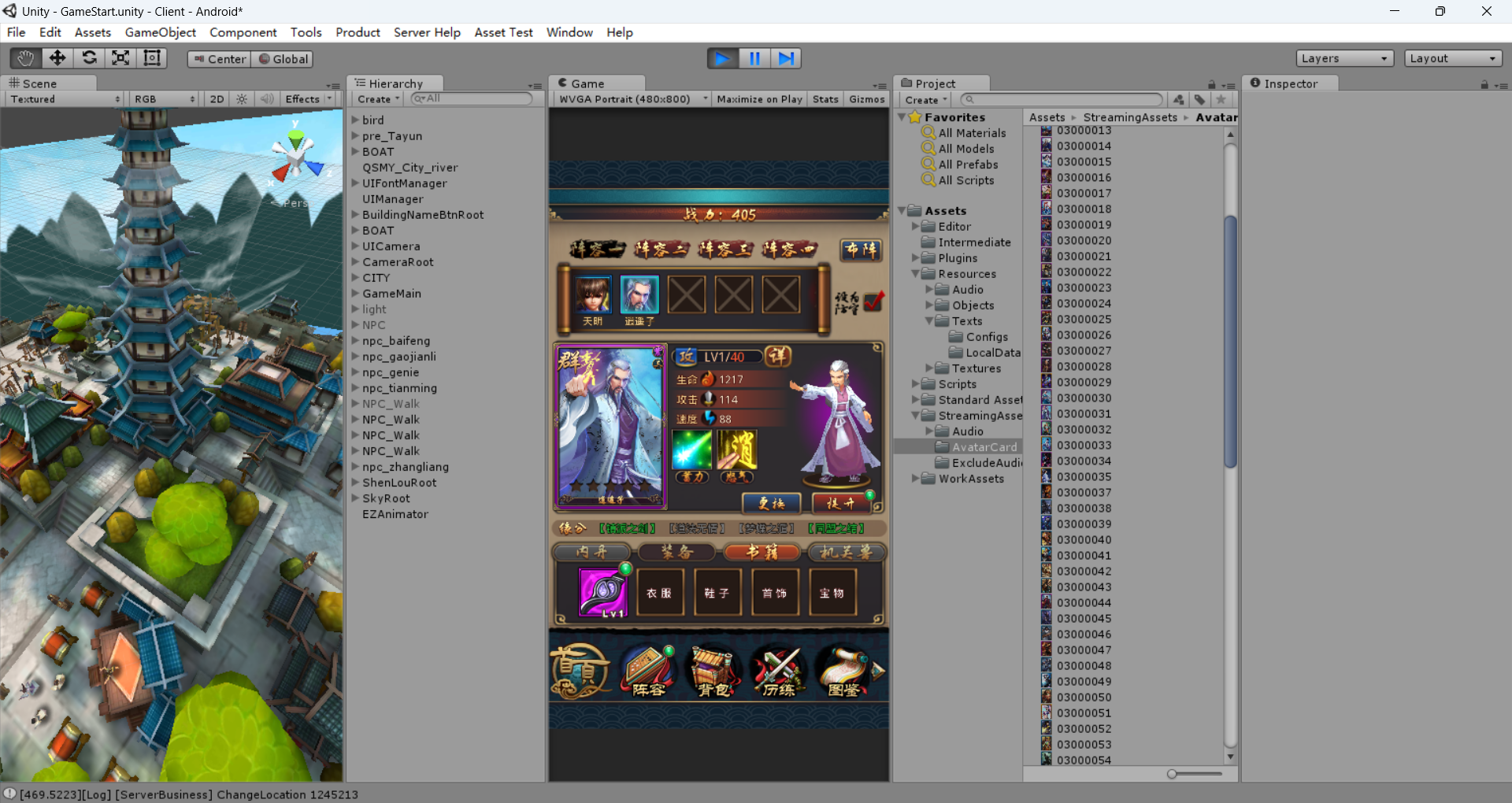Click the 背包 bag icon in game
The height and width of the screenshot is (803, 1512).
[714, 671]
